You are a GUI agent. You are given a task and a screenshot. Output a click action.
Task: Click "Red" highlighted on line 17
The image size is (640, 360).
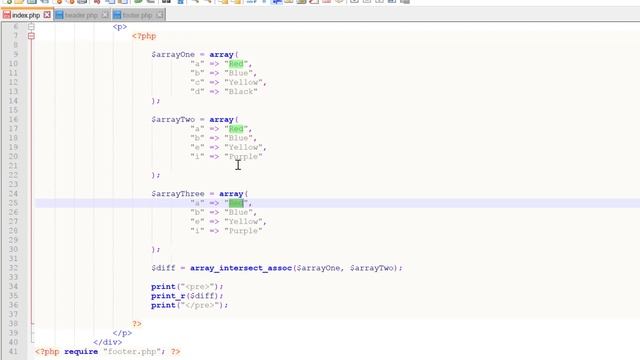[x=236, y=129]
